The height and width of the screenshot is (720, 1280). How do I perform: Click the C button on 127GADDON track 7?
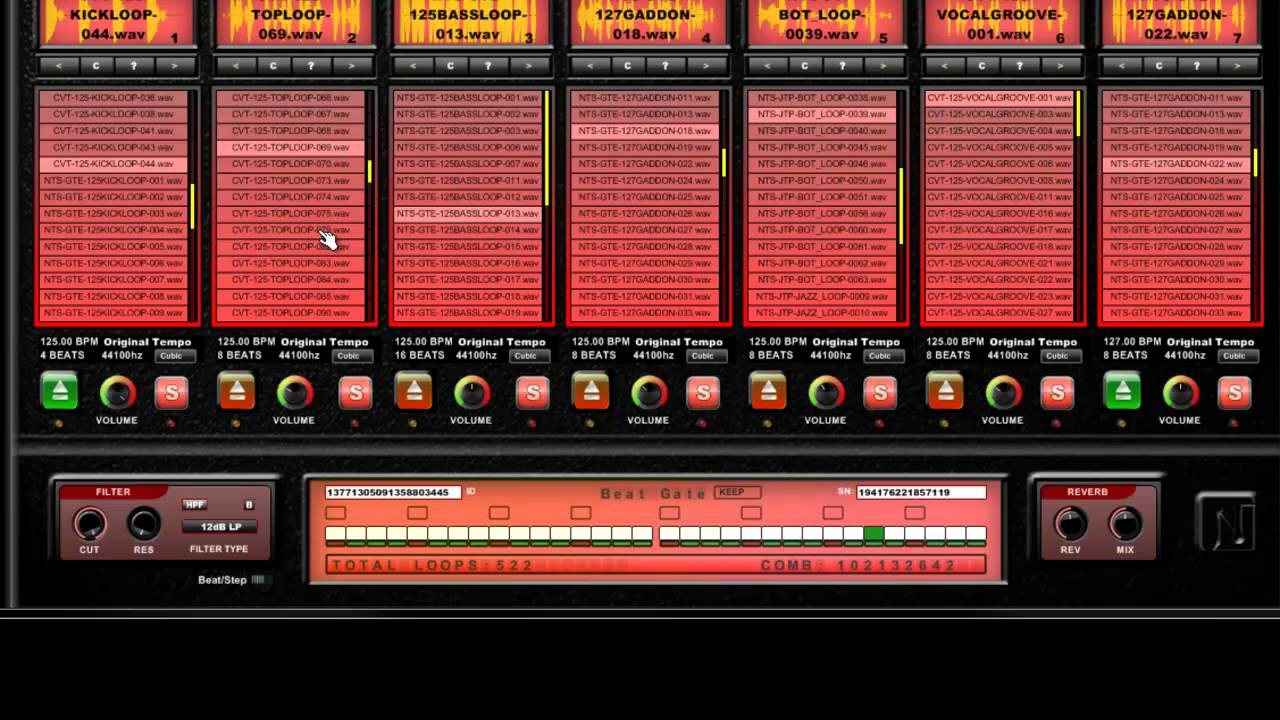pos(1158,66)
